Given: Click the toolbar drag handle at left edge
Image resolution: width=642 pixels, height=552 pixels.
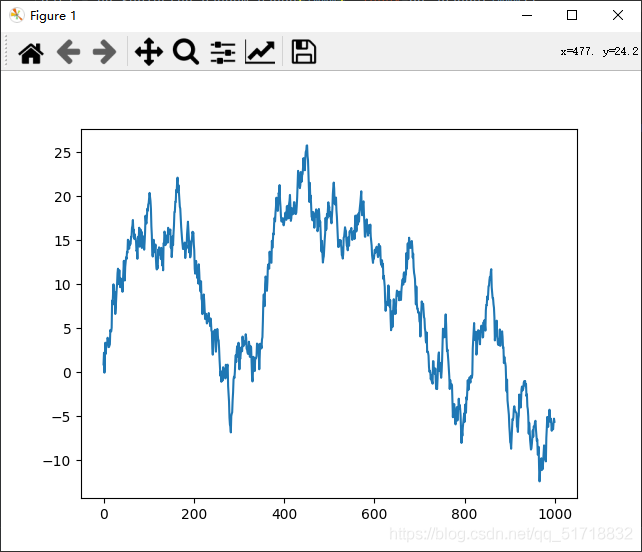Looking at the screenshot, I should pyautogui.click(x=6, y=51).
